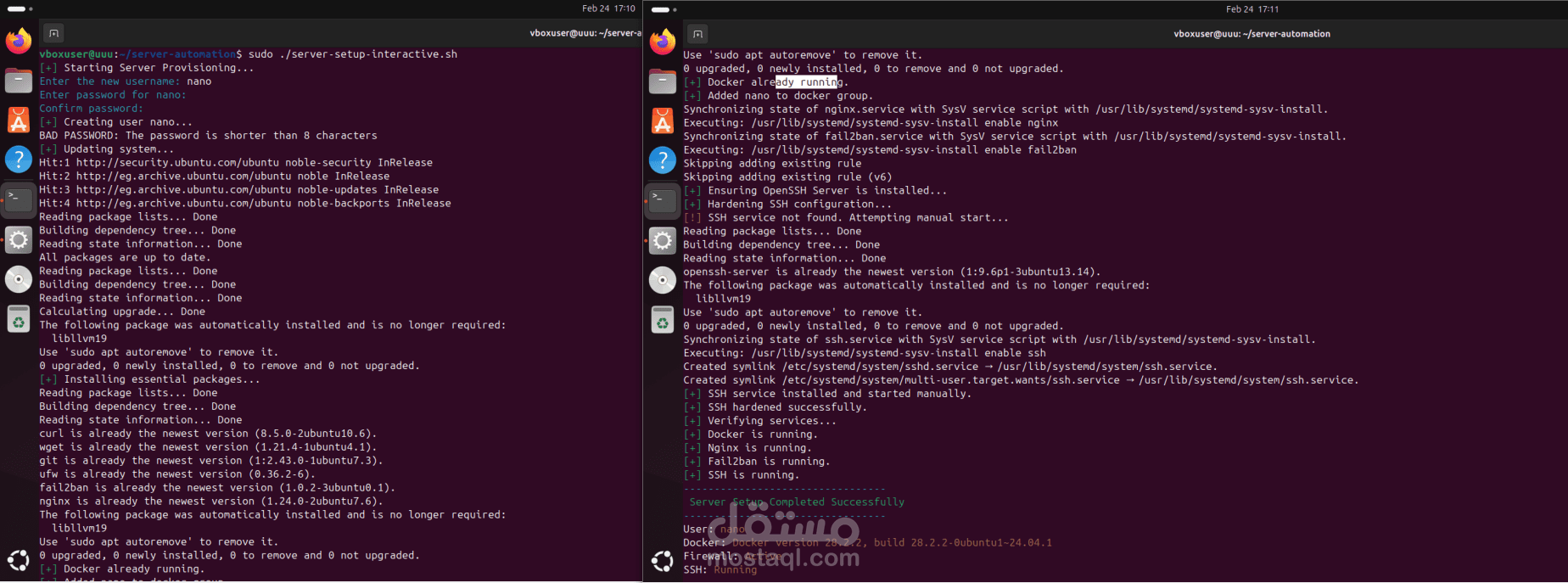Click '[+] Fail2ban is running.' line
Viewport: 1568px width, 583px height.
(x=757, y=462)
